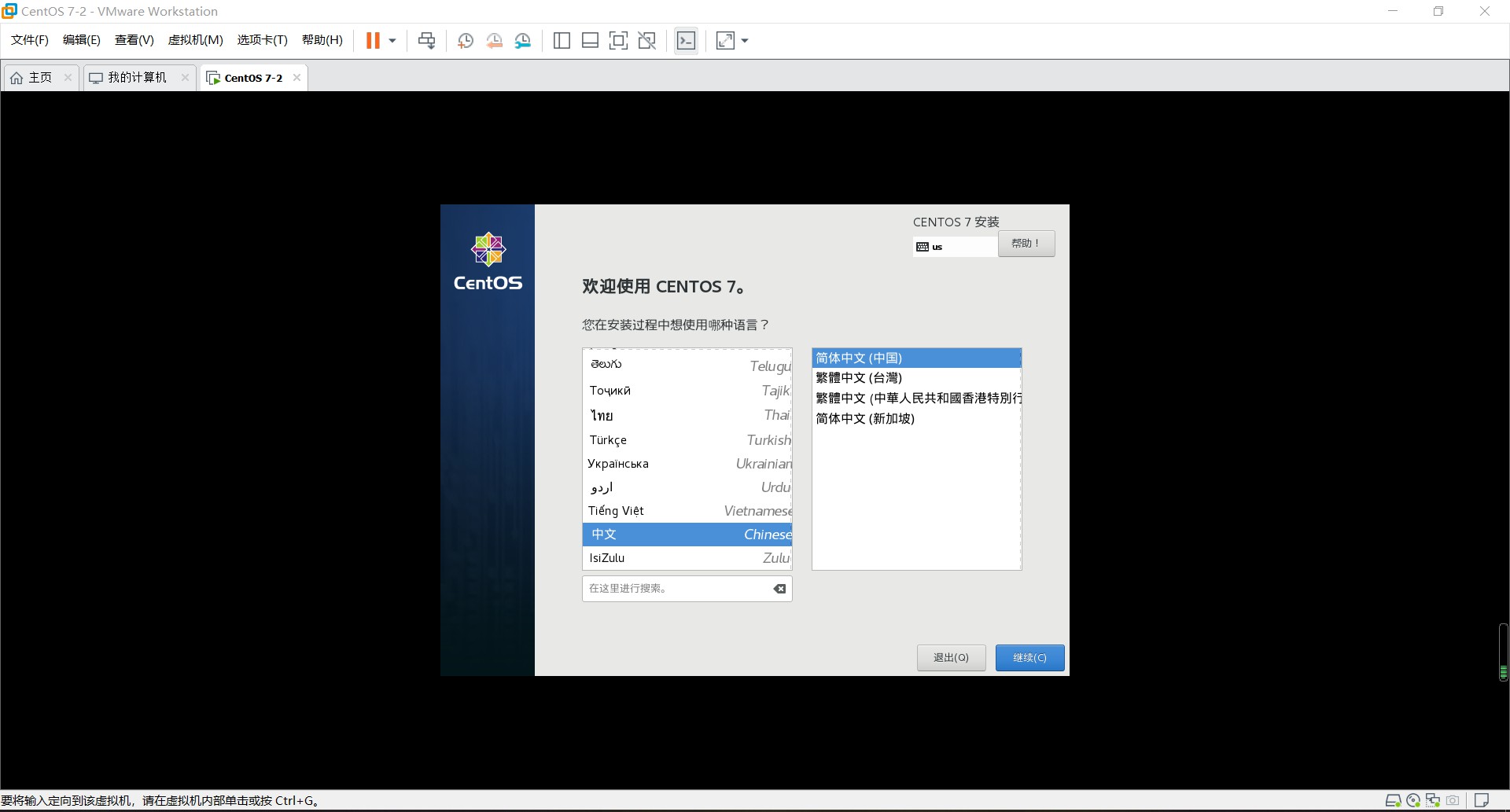Select Telugu in the language list
The width and height of the screenshot is (1510, 812).
(x=687, y=366)
